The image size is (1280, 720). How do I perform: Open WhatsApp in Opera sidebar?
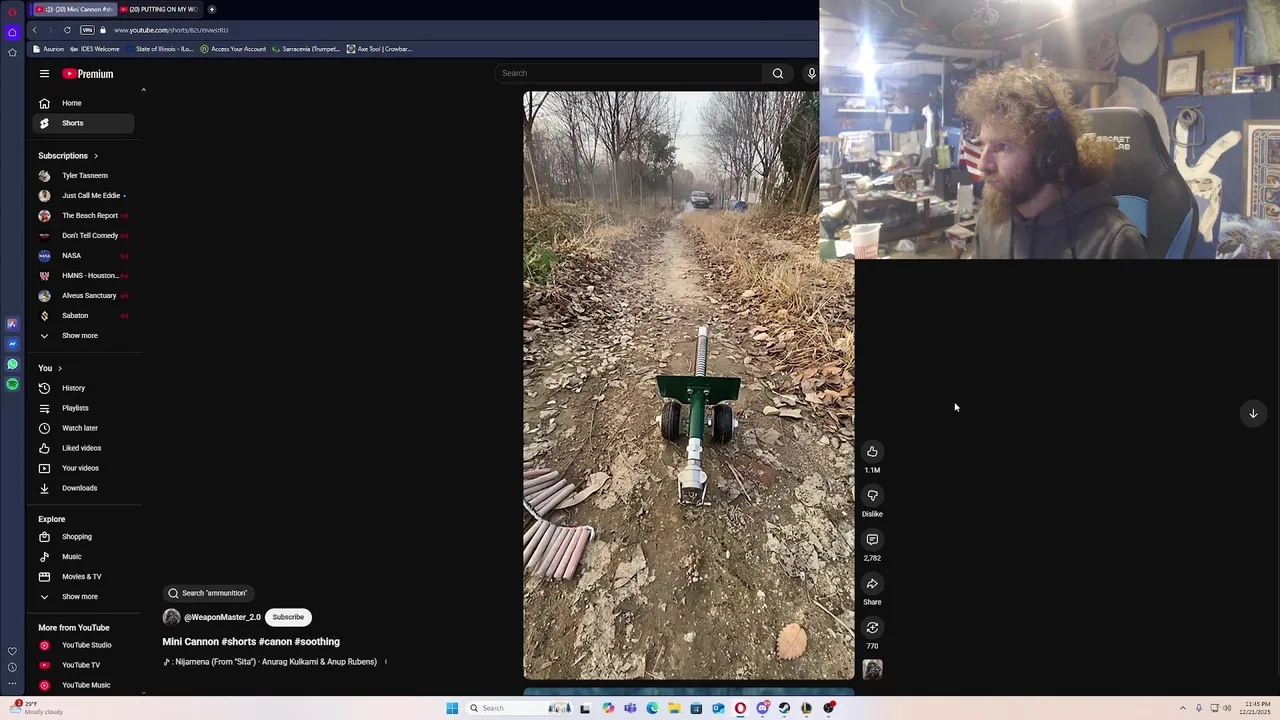pos(12,364)
